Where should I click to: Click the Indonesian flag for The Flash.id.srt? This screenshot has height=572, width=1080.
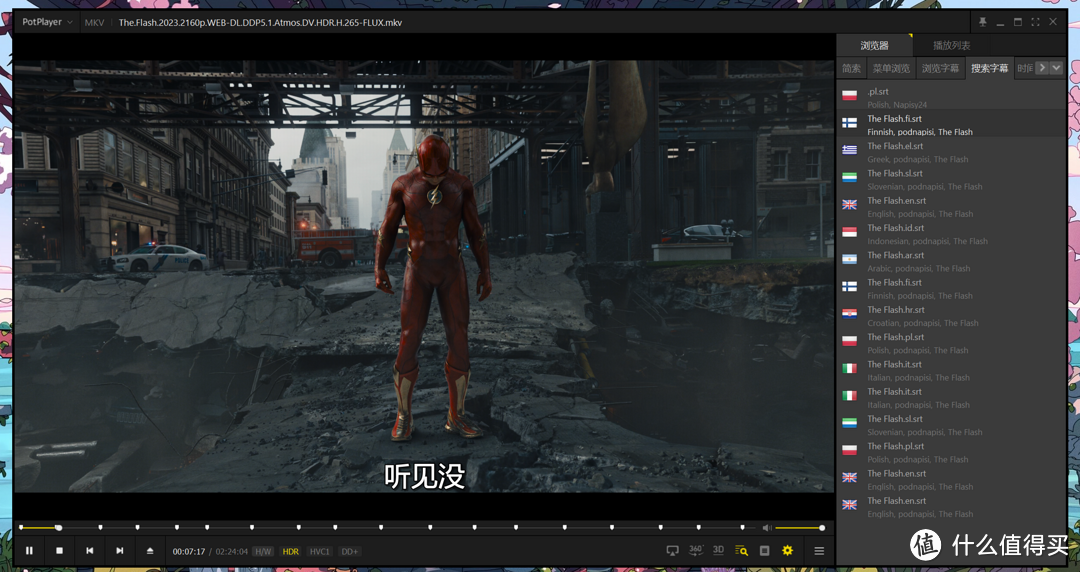(850, 232)
